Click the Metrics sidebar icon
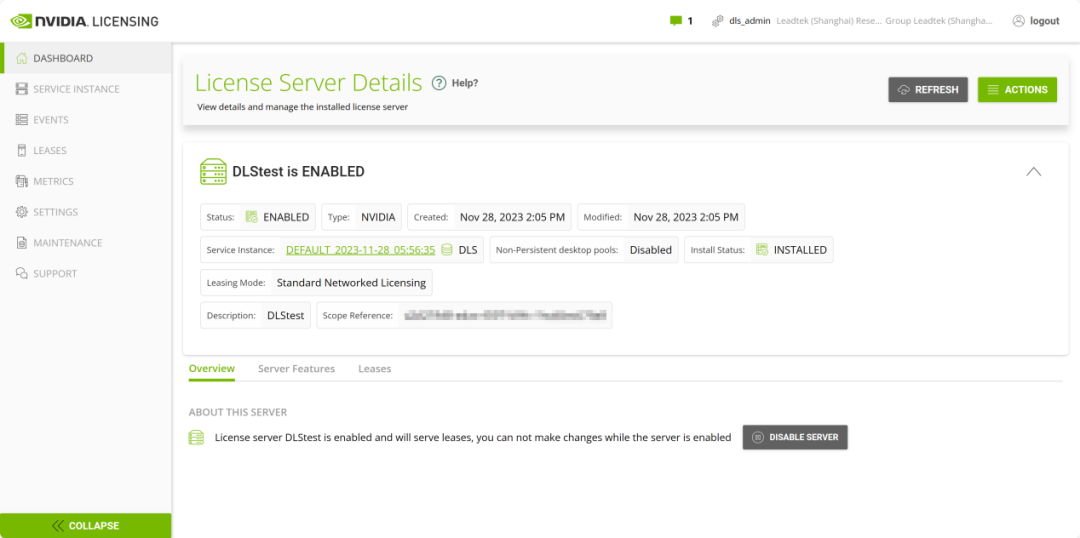 tap(21, 181)
